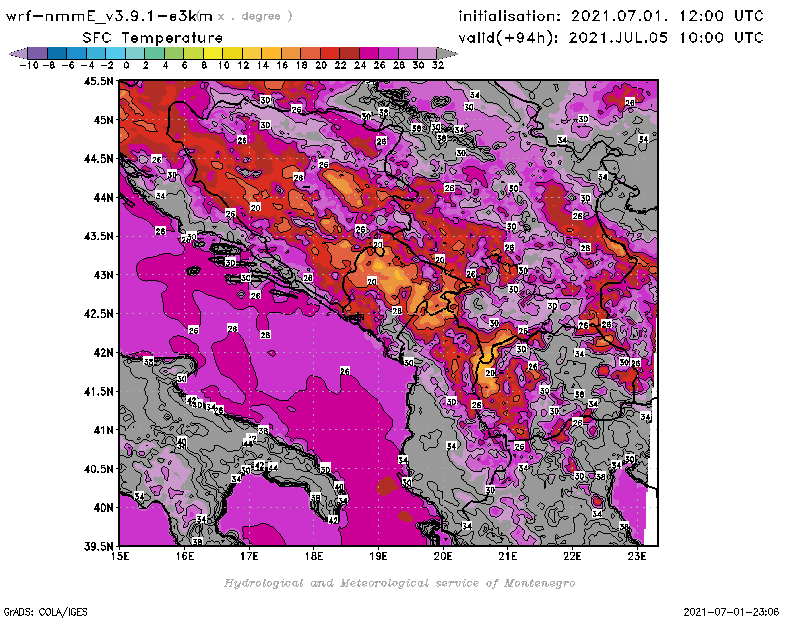The height and width of the screenshot is (618, 800).
Task: Select the 16E longitude label
Action: [185, 556]
